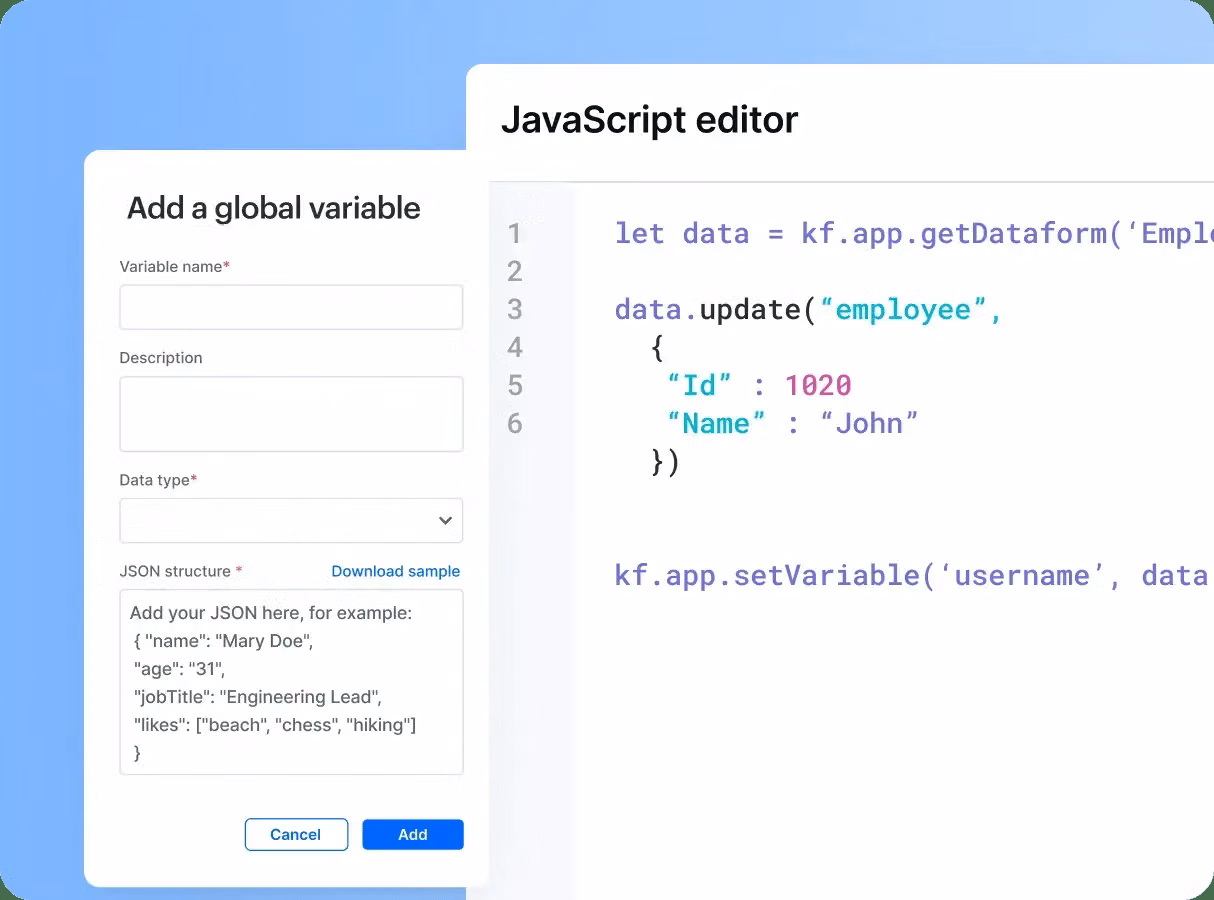Click the Variable name input field
1214x900 pixels.
click(x=291, y=307)
